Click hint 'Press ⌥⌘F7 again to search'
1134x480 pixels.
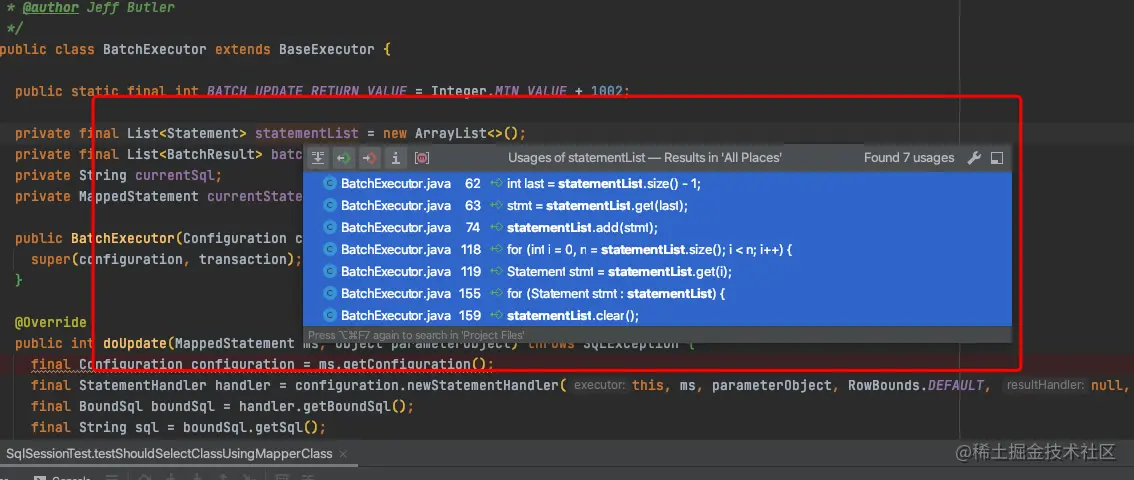click(x=416, y=335)
